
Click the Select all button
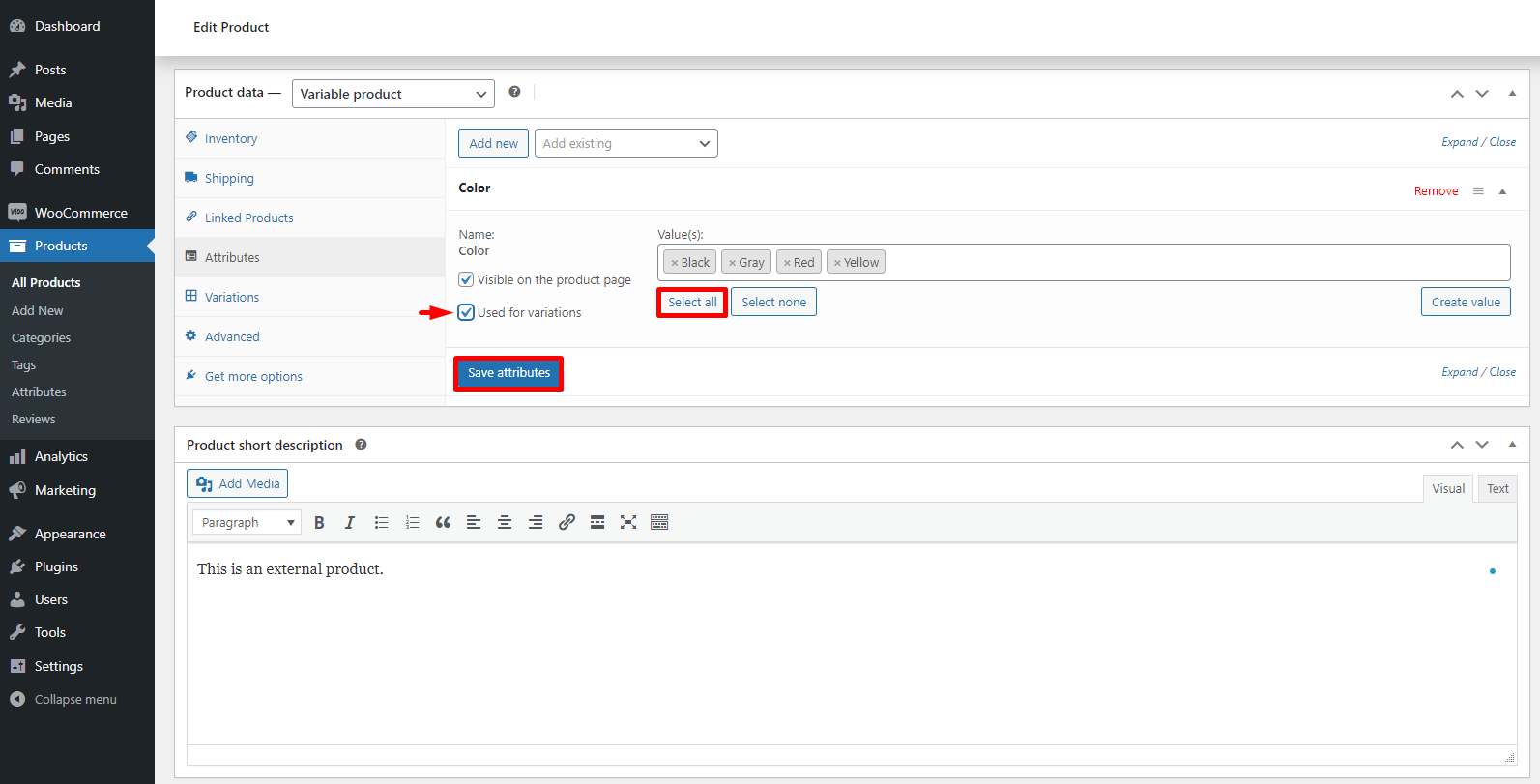tap(692, 303)
